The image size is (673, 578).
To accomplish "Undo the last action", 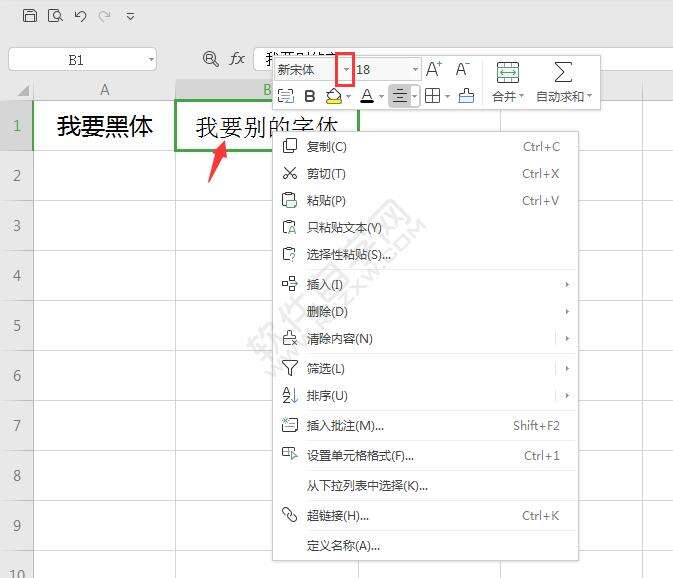I will [x=80, y=16].
